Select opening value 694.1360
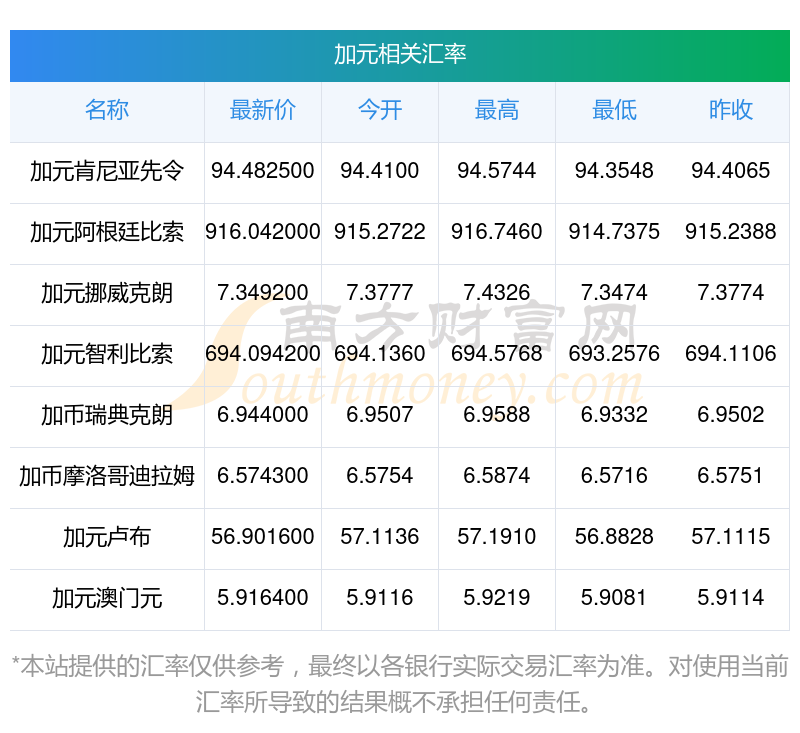The width and height of the screenshot is (800, 733). click(380, 353)
